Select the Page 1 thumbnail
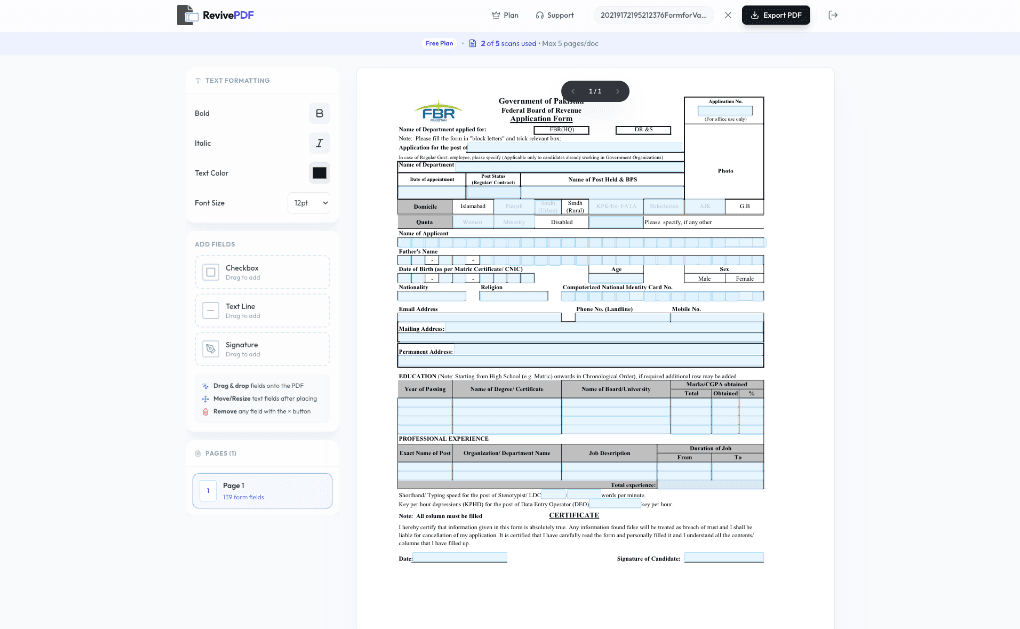 [x=262, y=491]
